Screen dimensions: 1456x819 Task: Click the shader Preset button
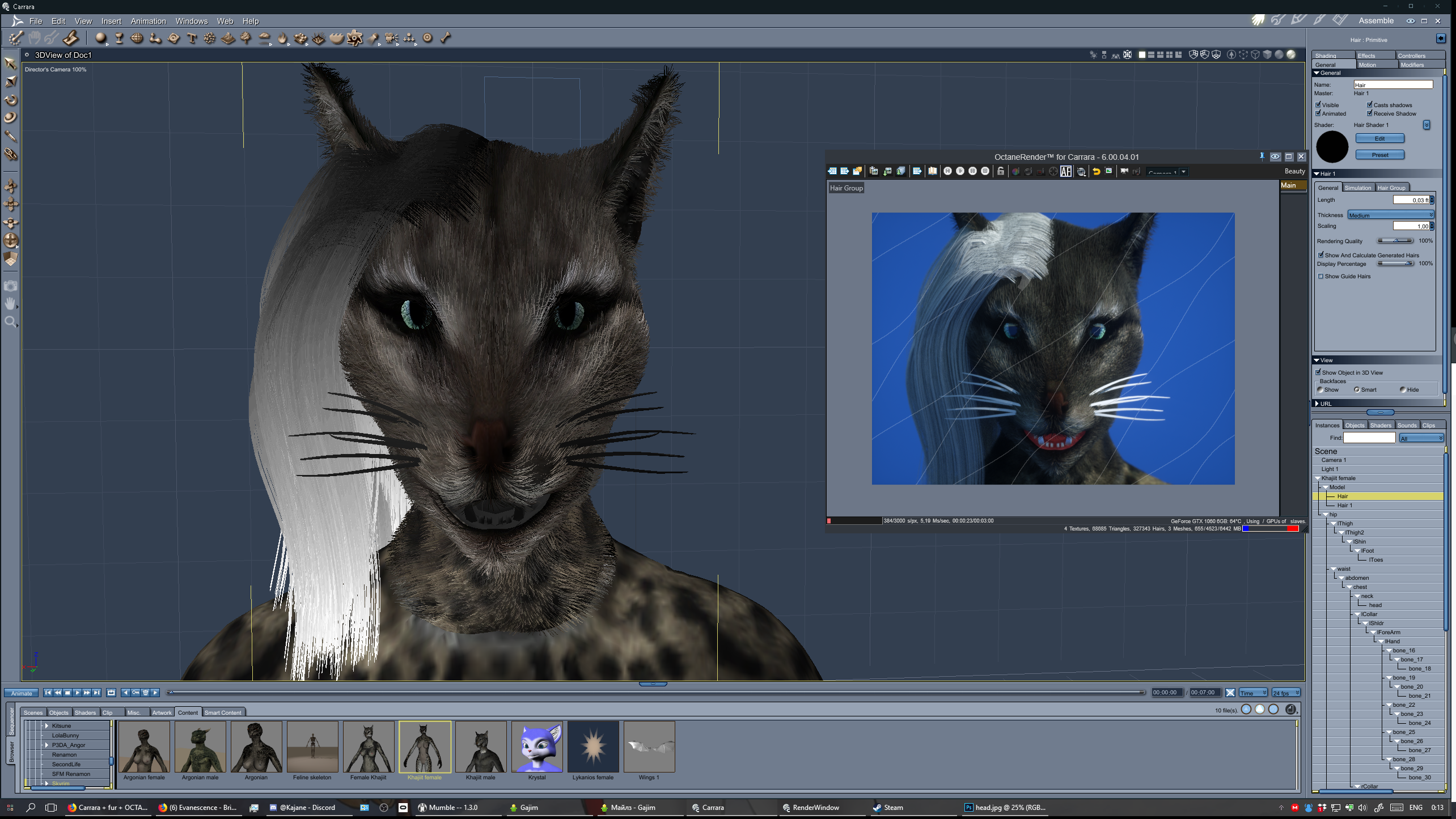1379,155
